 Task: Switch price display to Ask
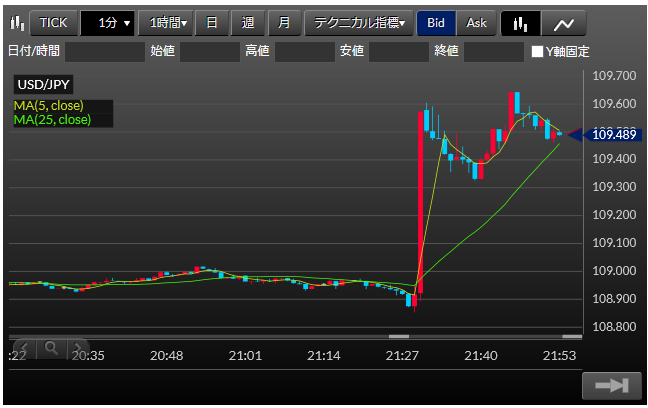(476, 23)
